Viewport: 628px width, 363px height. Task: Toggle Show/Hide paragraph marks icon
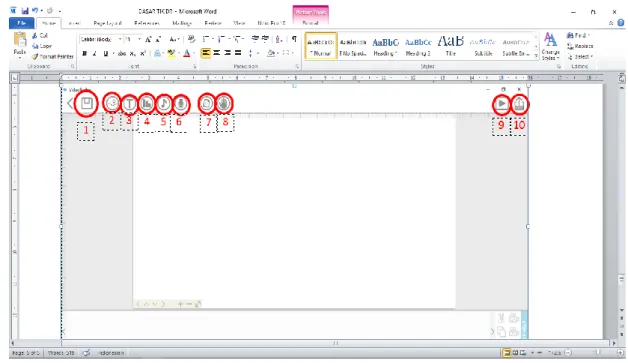pyautogui.click(x=294, y=39)
